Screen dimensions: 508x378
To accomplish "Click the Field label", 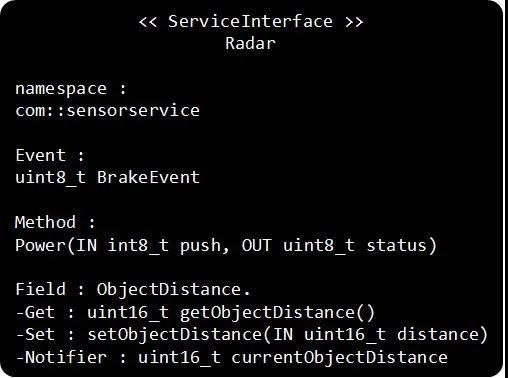I will click(x=40, y=289).
